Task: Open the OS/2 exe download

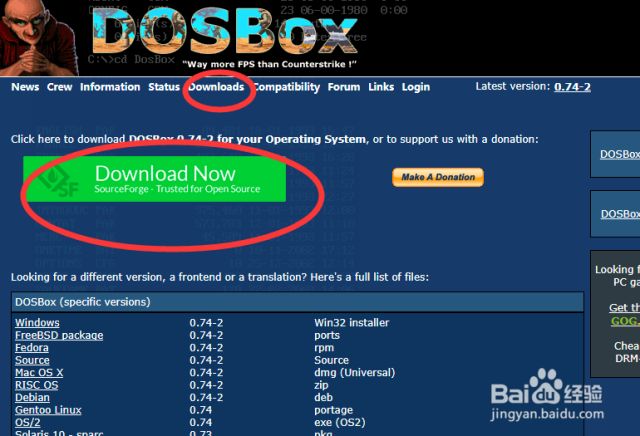Action: [x=28, y=423]
